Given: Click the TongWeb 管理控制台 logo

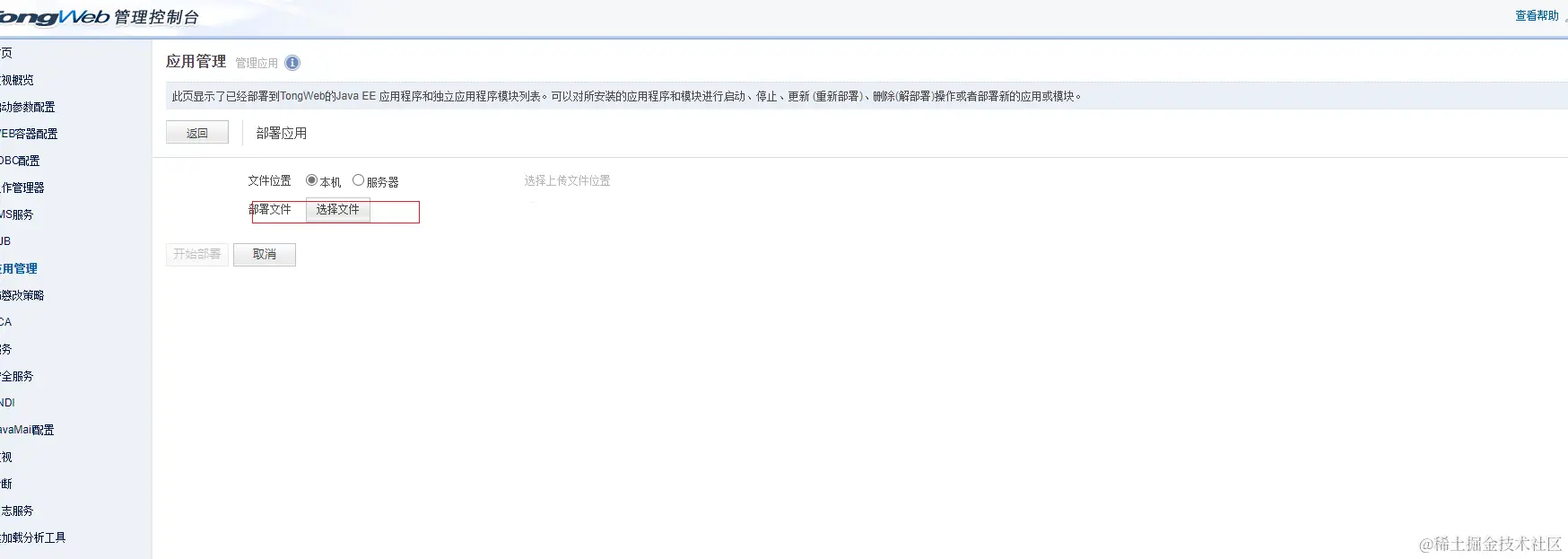Looking at the screenshot, I should click(x=99, y=17).
